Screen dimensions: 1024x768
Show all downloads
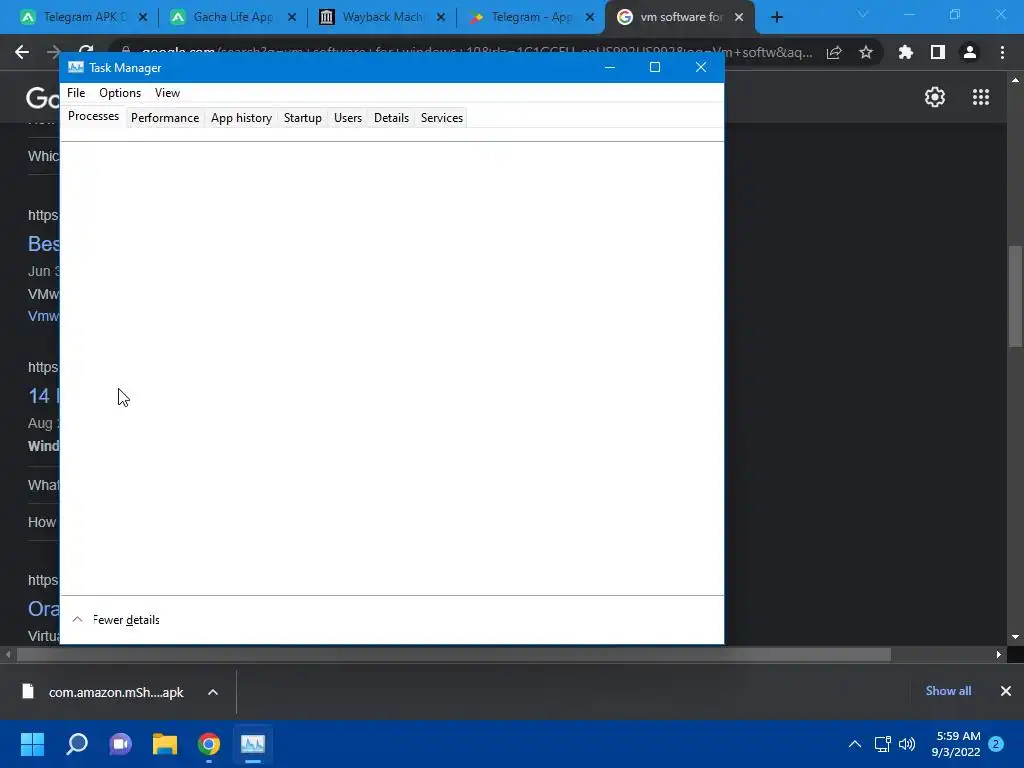[948, 691]
